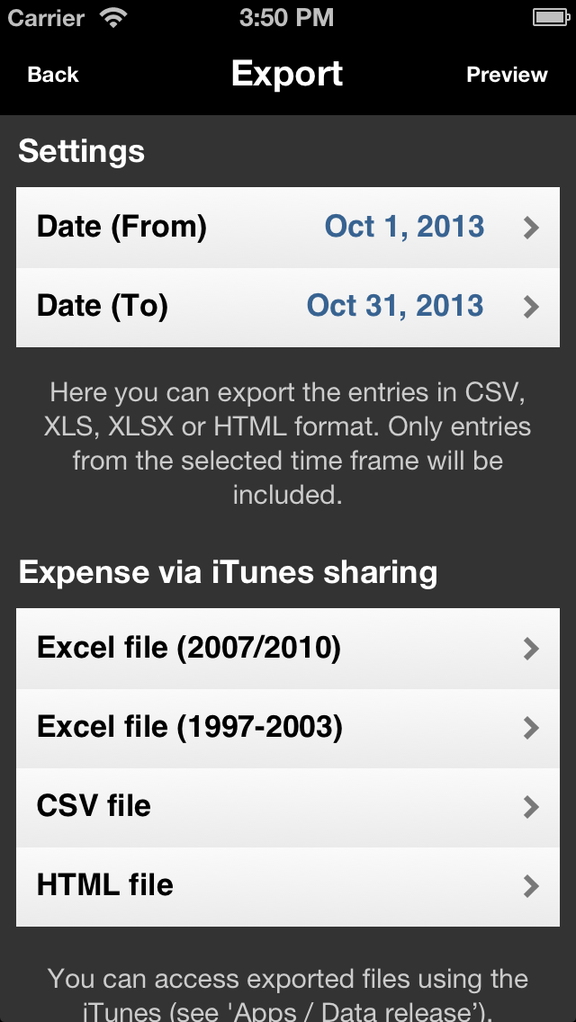
Task: Select the Date (To) row
Action: [288, 307]
